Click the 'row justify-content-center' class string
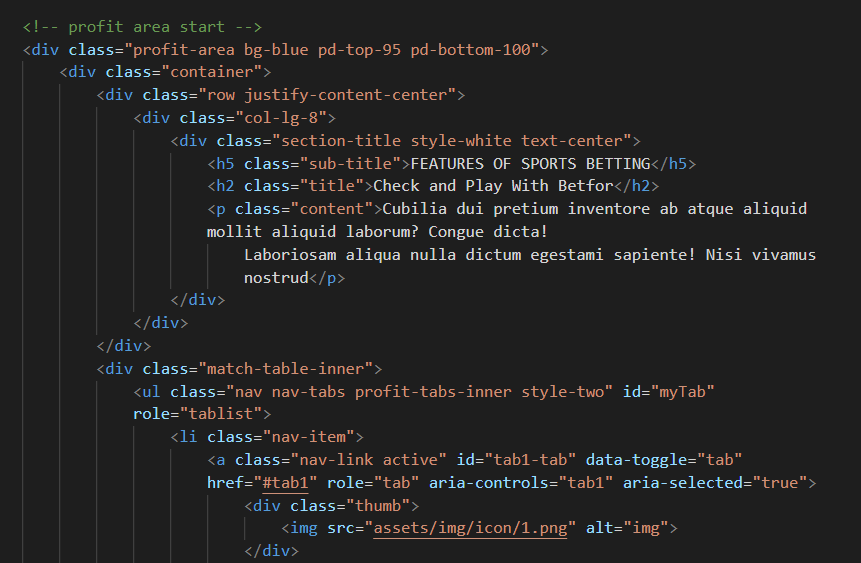 [x=331, y=95]
